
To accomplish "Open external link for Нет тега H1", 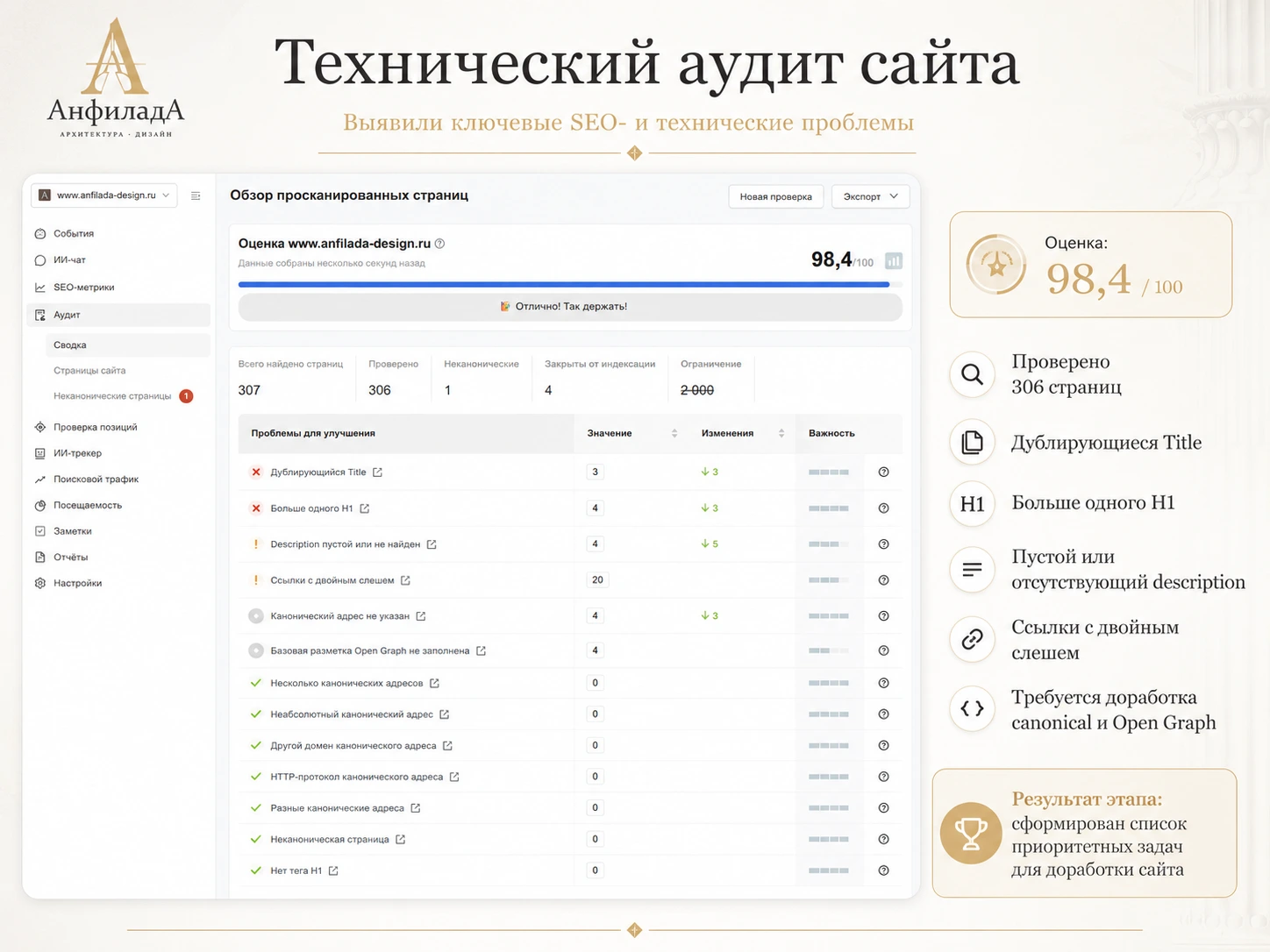I will tap(333, 870).
